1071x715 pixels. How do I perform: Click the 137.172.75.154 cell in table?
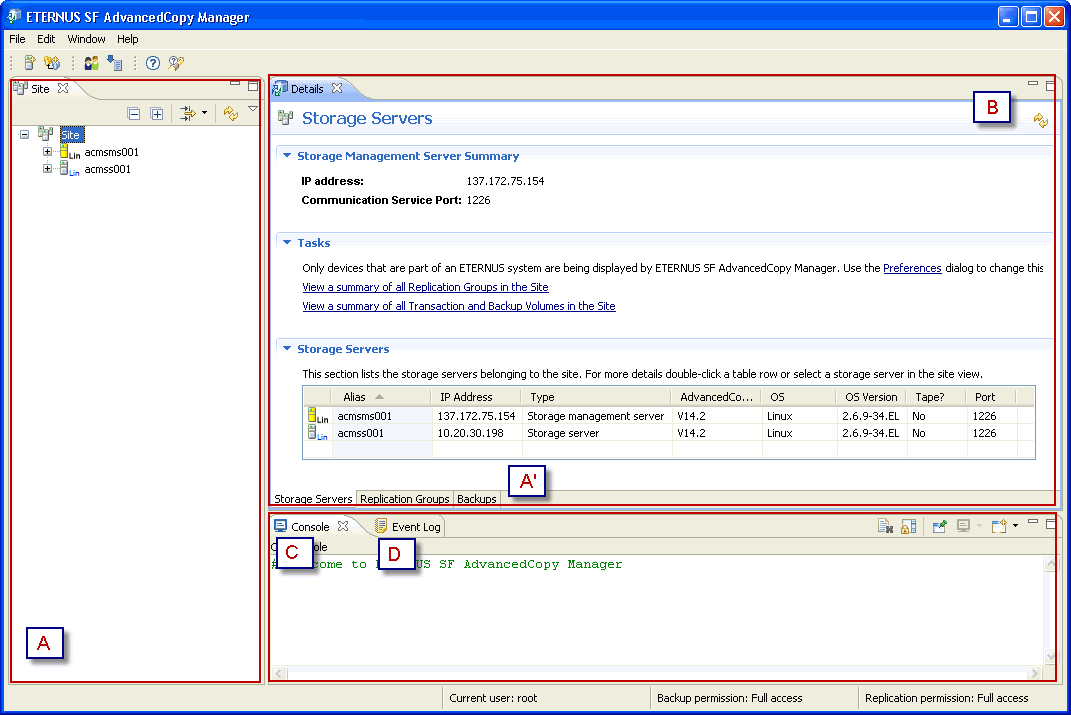click(476, 415)
